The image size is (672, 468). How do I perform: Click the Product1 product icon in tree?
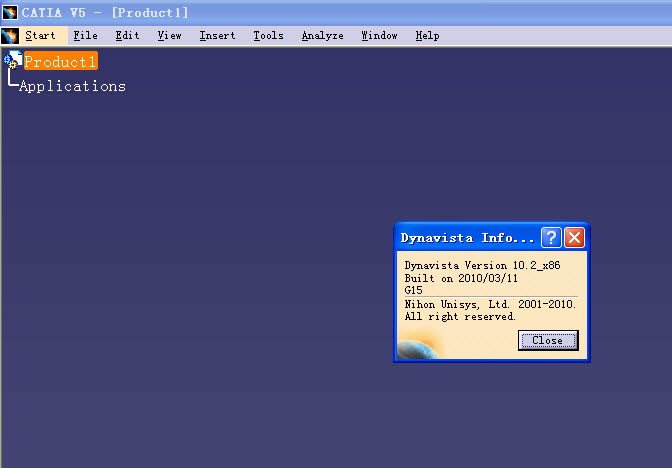coord(12,60)
